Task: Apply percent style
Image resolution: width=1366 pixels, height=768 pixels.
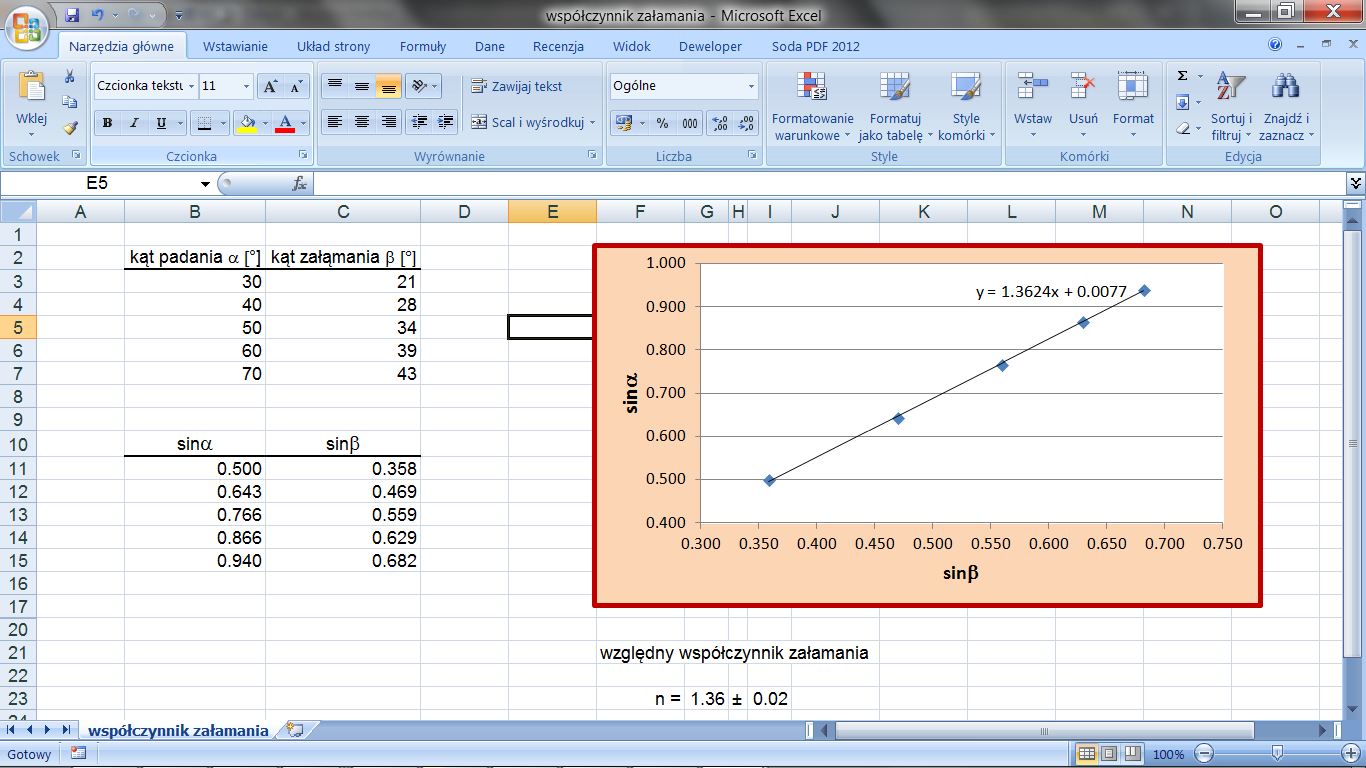Action: tap(662, 123)
